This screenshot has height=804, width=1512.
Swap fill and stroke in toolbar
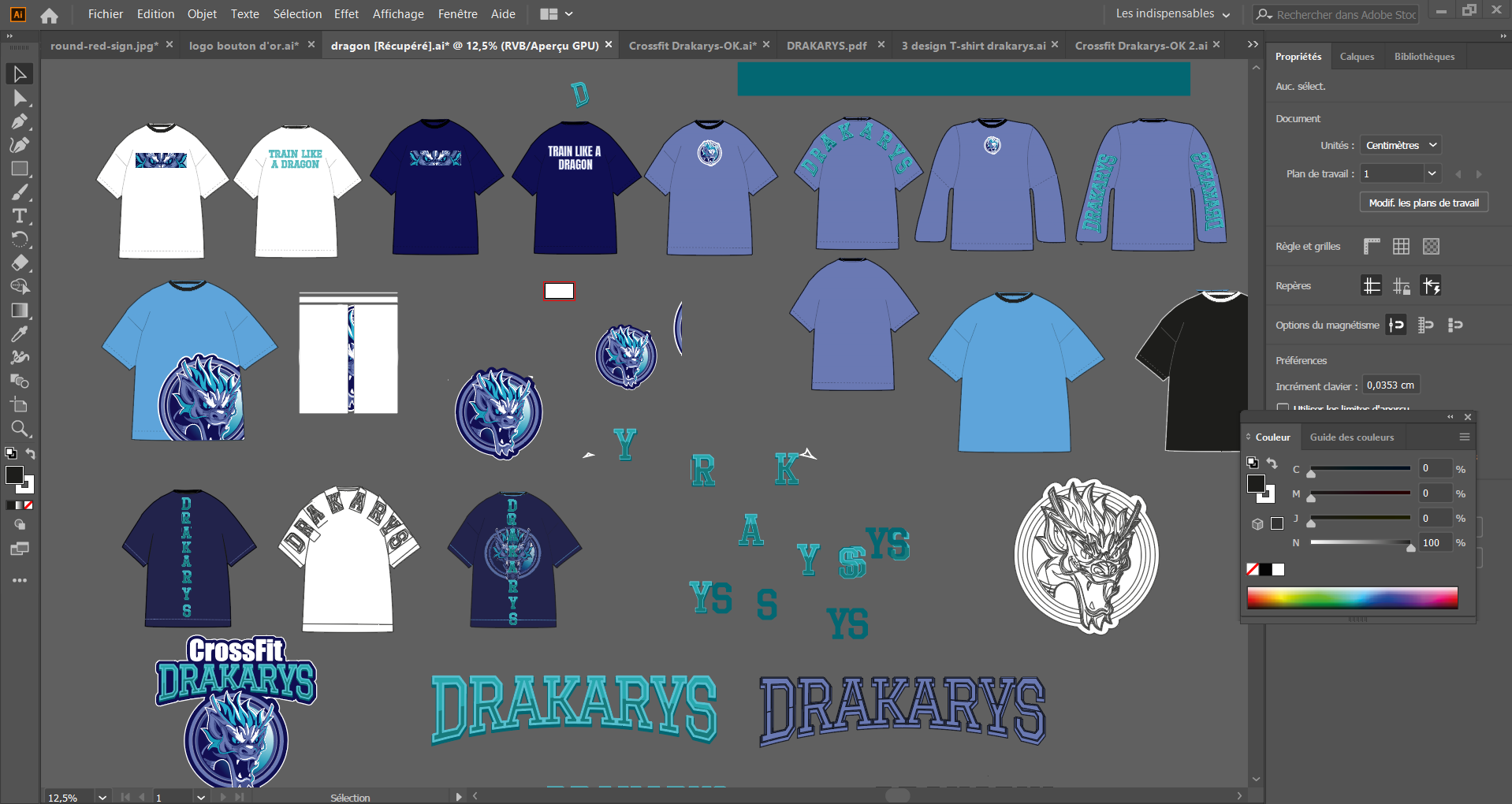(30, 453)
